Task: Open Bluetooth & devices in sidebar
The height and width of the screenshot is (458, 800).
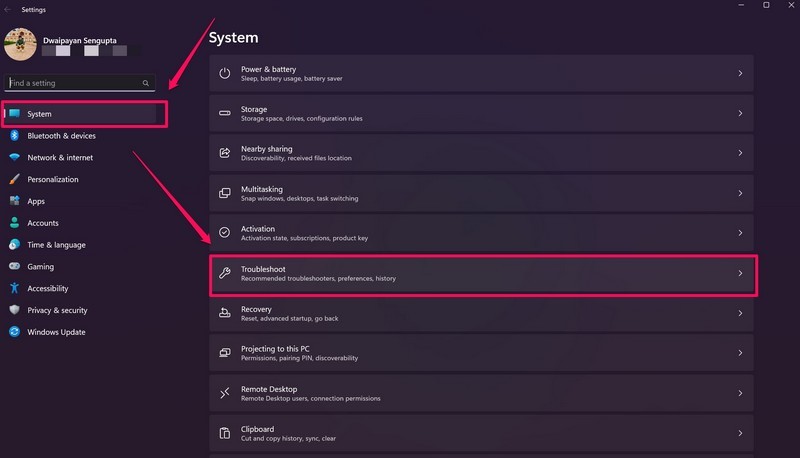Action: (x=61, y=136)
